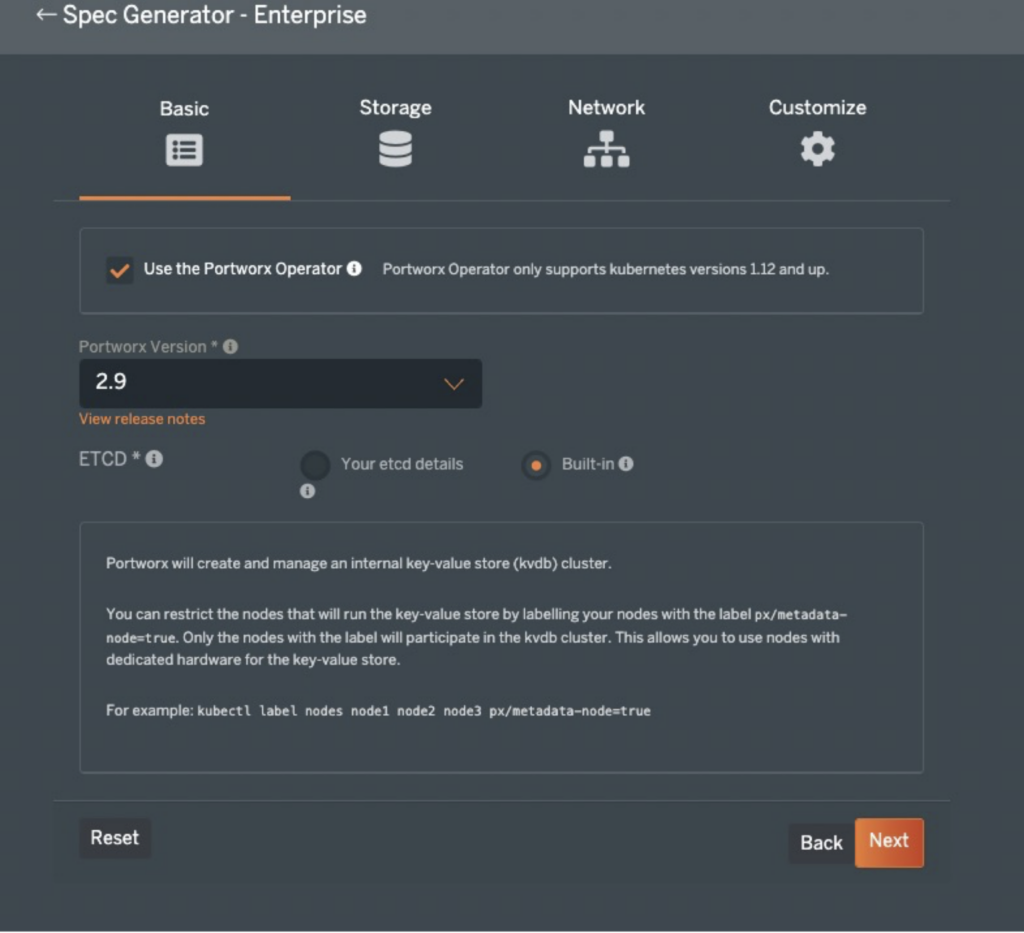Click the info icon under Your etcd details
This screenshot has height=933, width=1024.
[306, 490]
